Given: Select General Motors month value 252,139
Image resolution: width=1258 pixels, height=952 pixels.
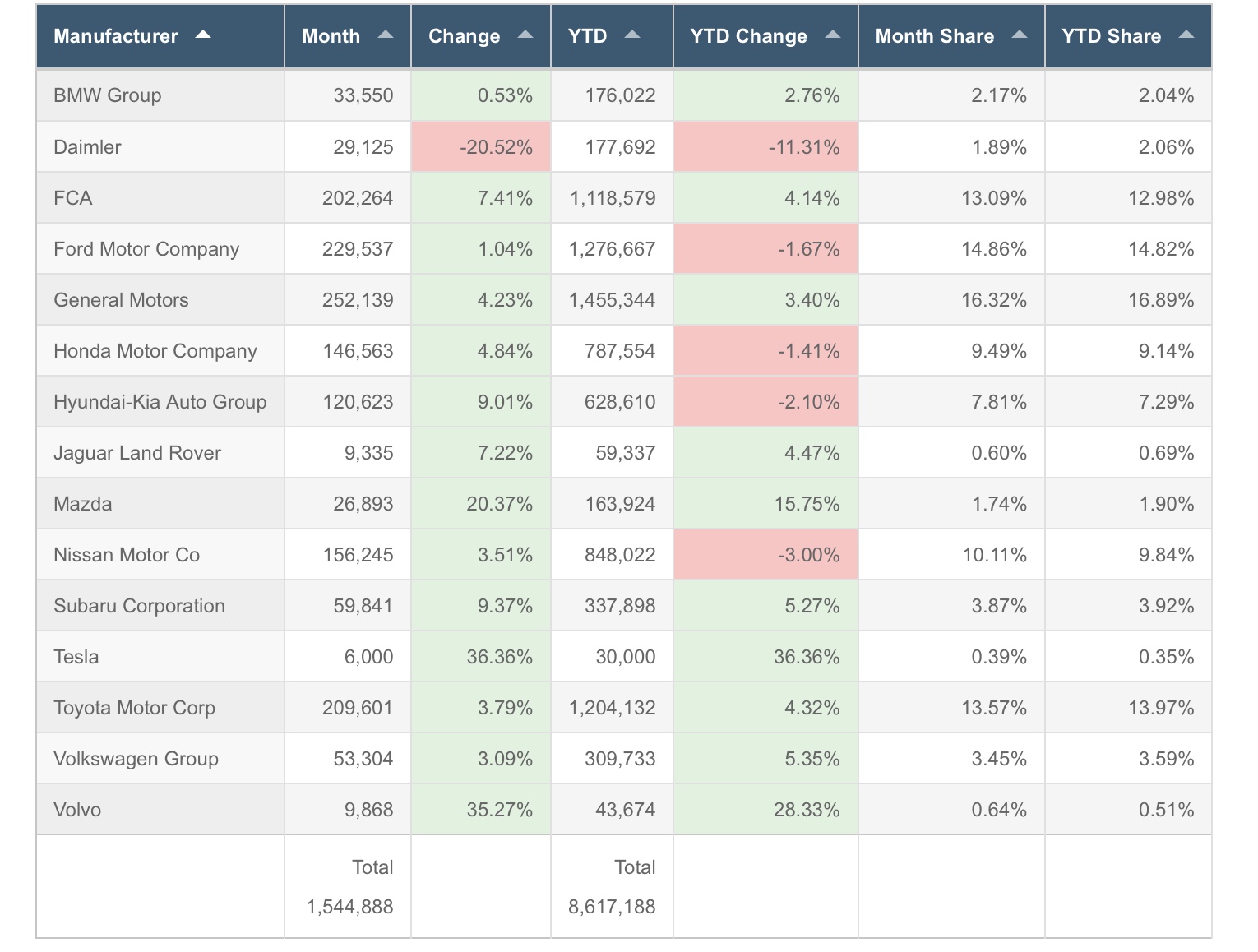Looking at the screenshot, I should coord(358,300).
